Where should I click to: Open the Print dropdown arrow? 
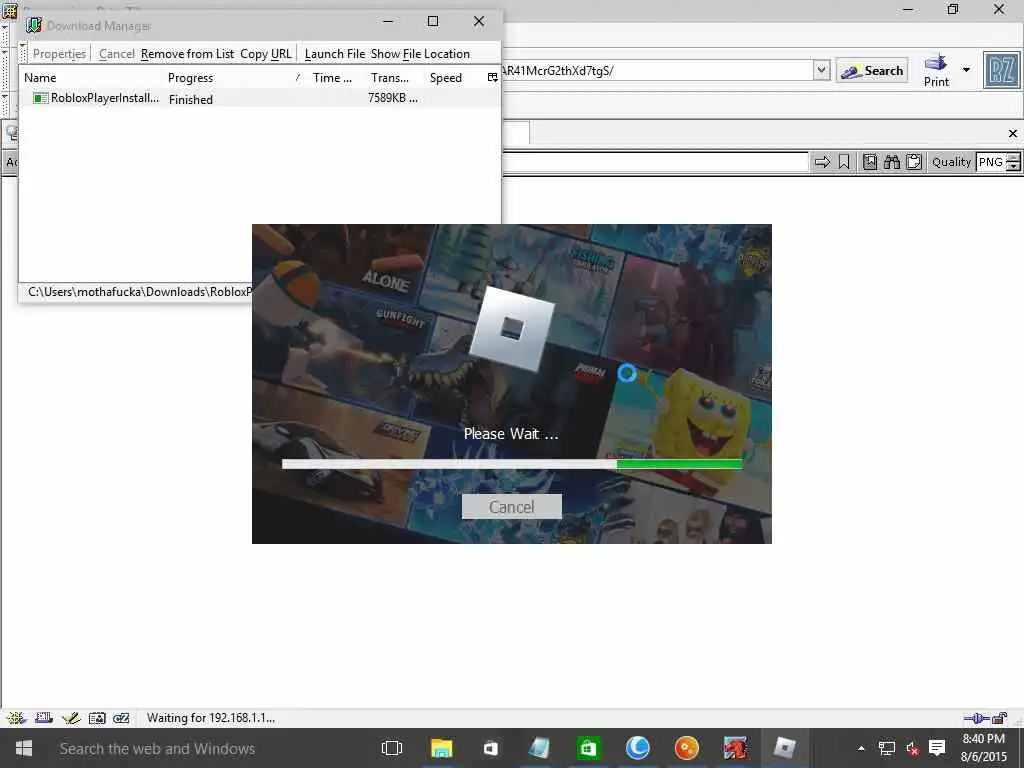point(966,70)
